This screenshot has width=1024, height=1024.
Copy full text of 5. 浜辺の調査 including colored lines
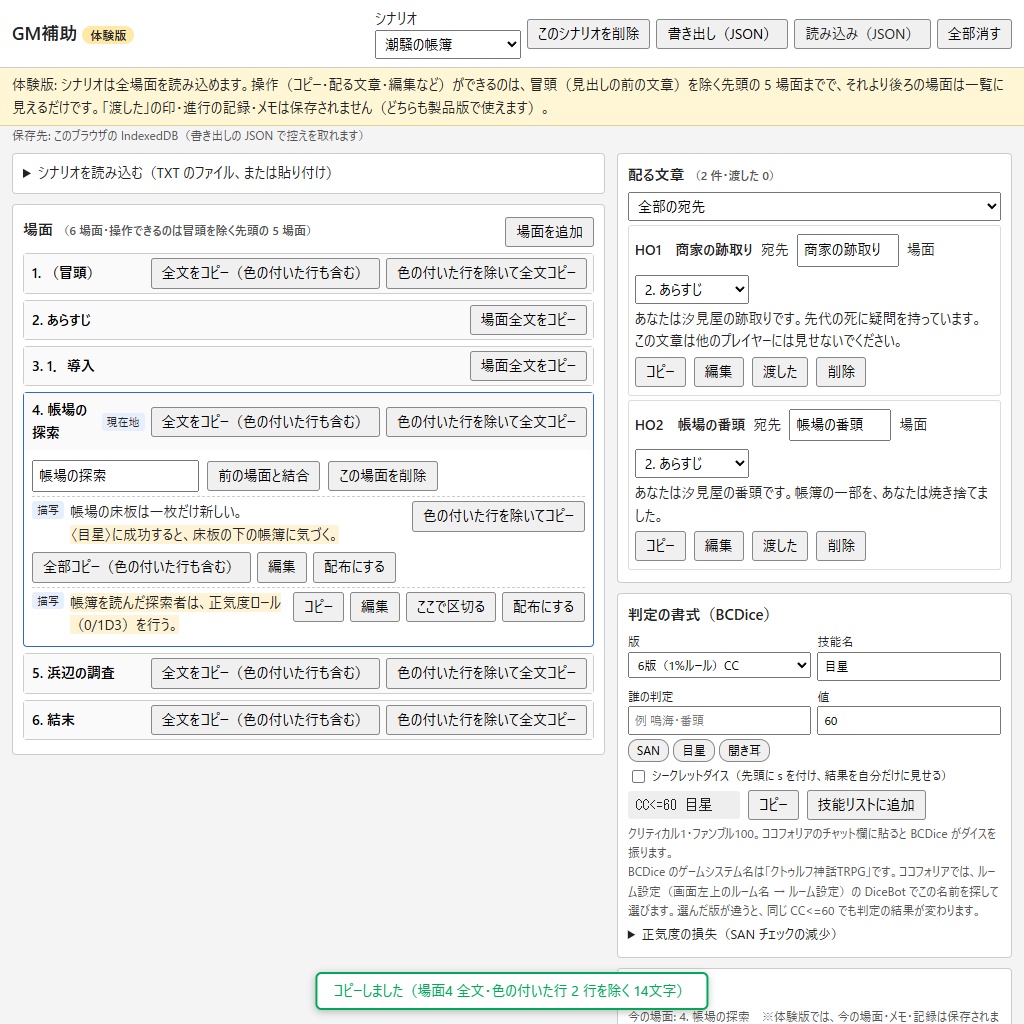coord(265,673)
